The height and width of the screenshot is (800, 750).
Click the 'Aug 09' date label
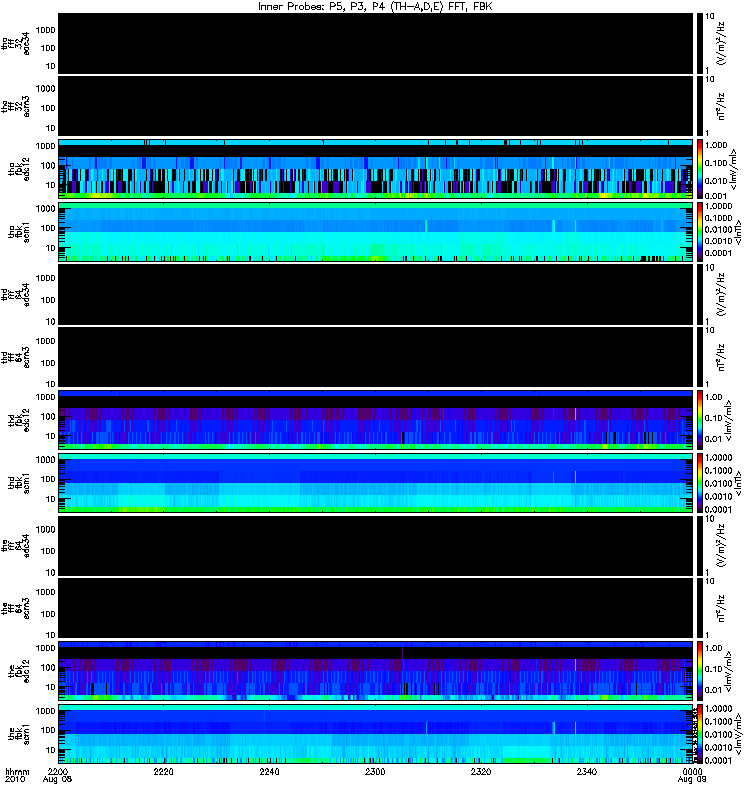[692, 780]
